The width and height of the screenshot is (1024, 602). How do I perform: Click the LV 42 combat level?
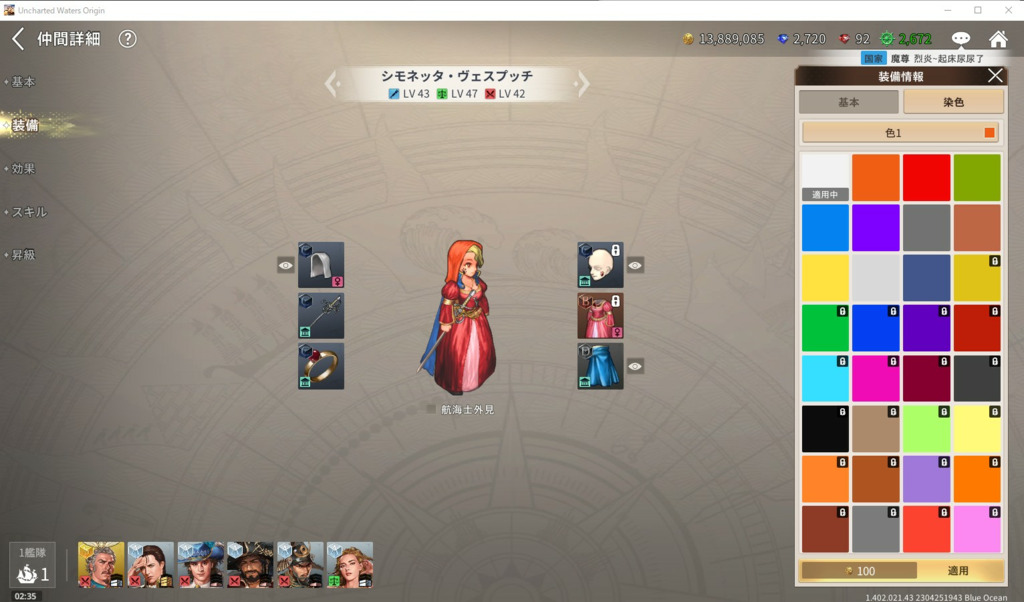(x=505, y=93)
